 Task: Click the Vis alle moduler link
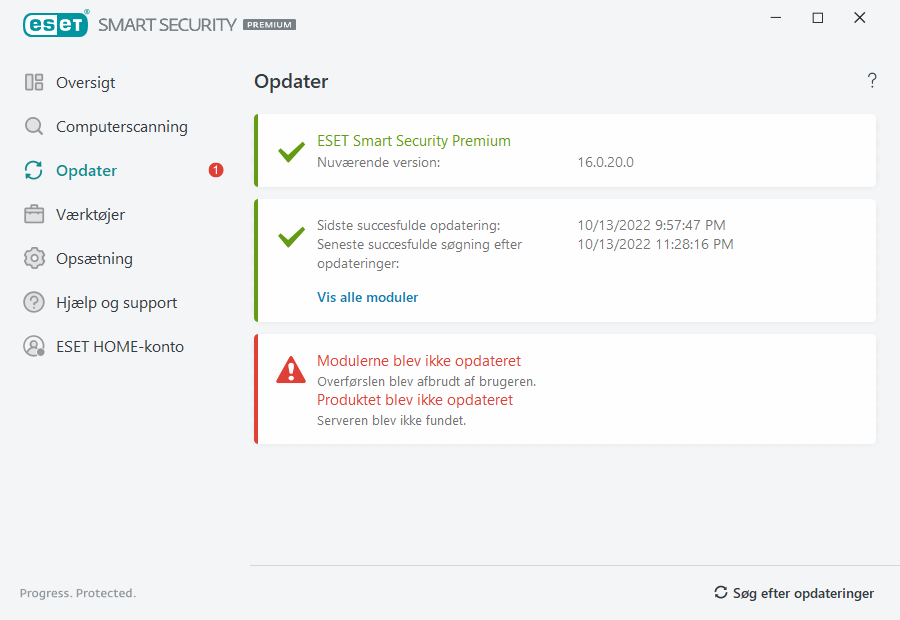[x=367, y=297]
